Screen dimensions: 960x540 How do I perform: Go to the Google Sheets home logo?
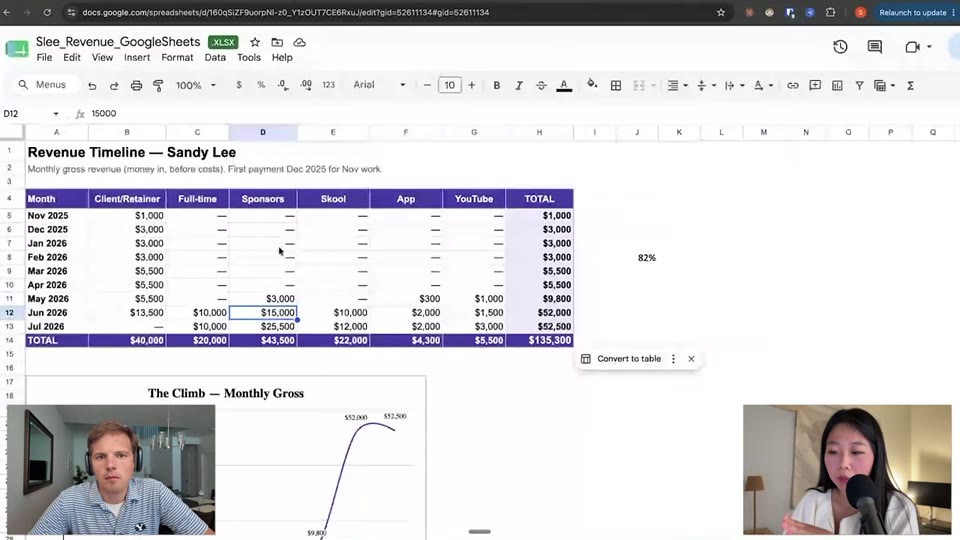coord(17,48)
